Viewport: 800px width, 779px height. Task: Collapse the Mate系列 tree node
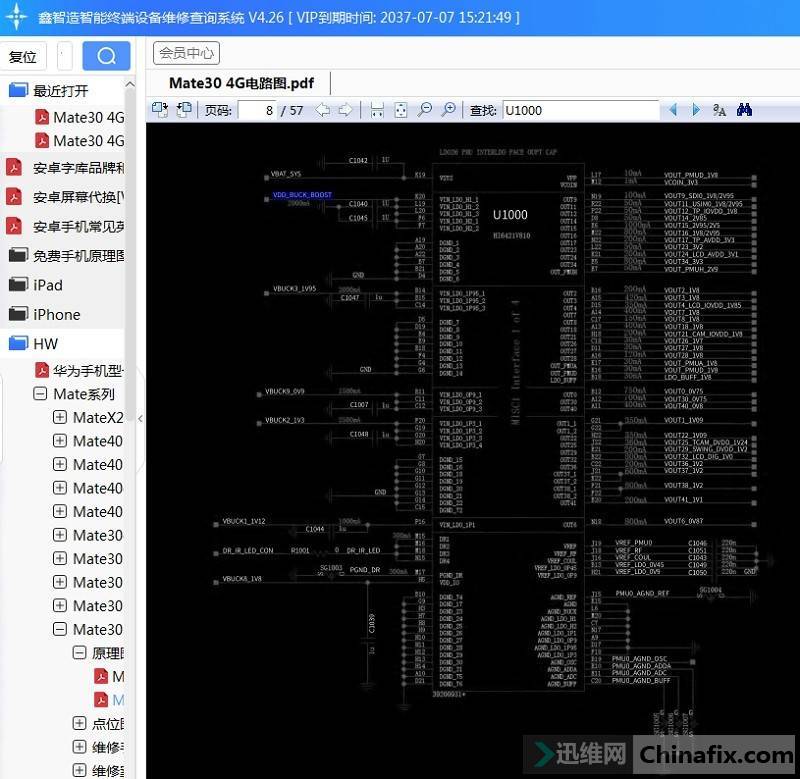pos(41,394)
